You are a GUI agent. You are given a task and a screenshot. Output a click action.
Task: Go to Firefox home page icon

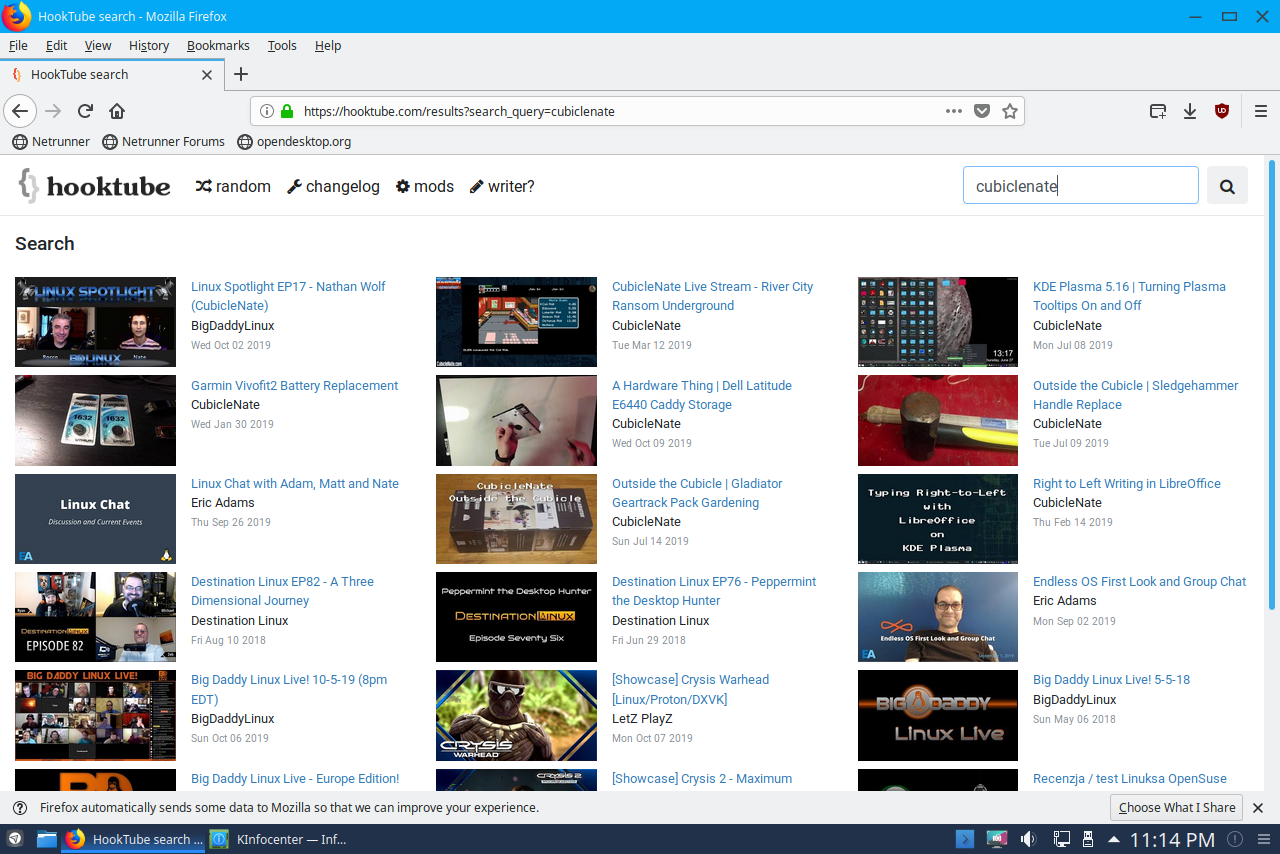(117, 111)
